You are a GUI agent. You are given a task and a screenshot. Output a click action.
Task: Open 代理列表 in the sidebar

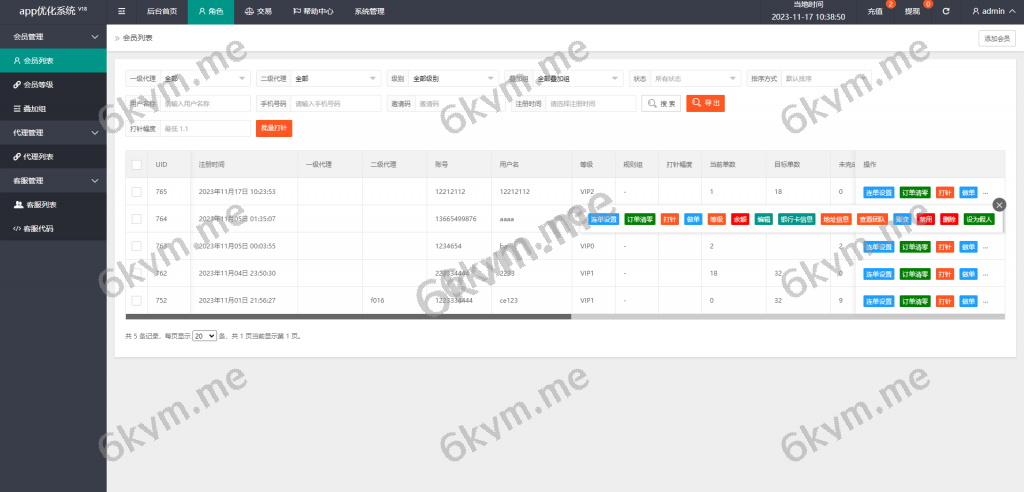coord(38,157)
